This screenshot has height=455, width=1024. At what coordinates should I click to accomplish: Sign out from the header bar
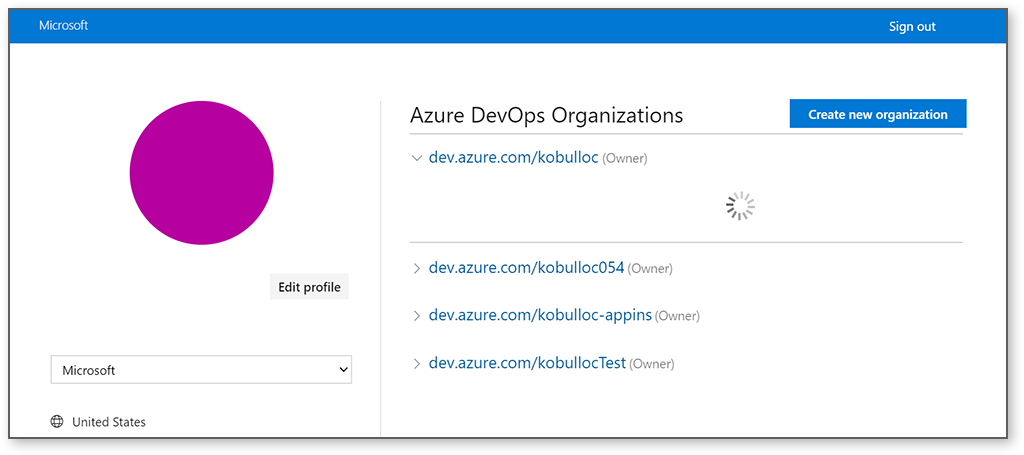point(912,26)
